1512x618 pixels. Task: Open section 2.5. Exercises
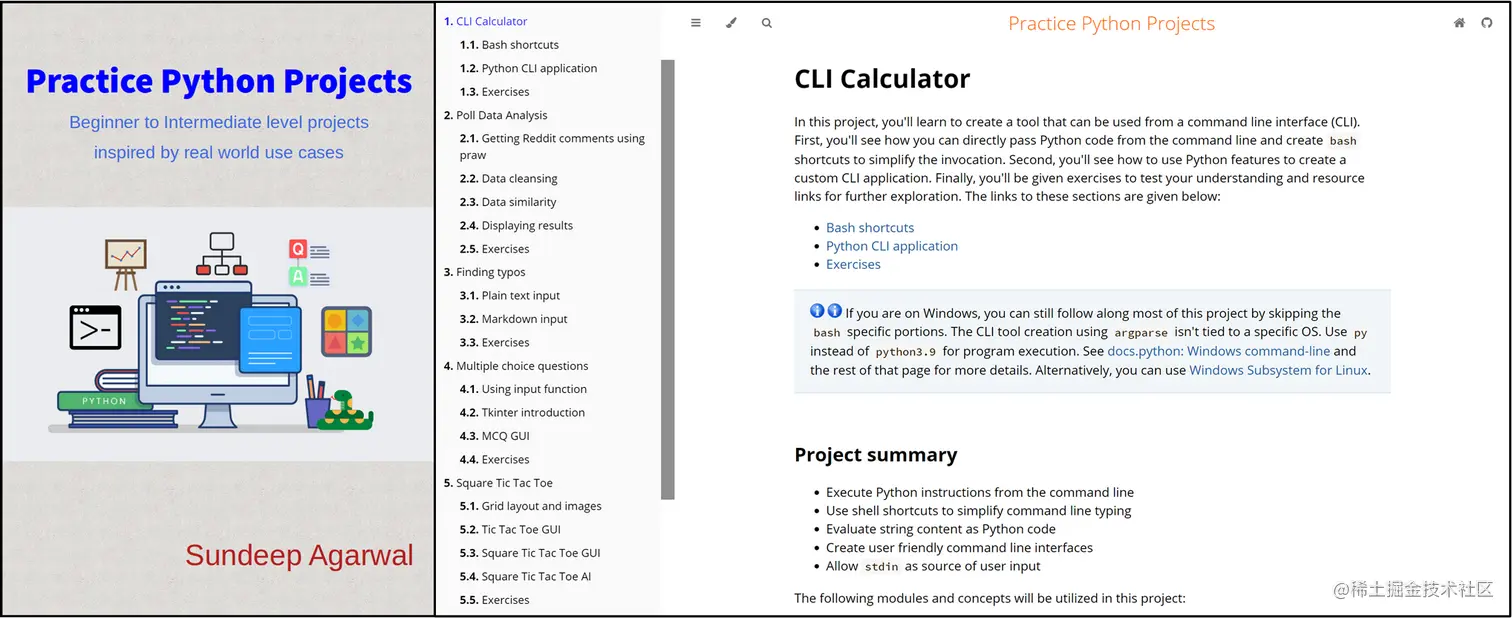494,249
